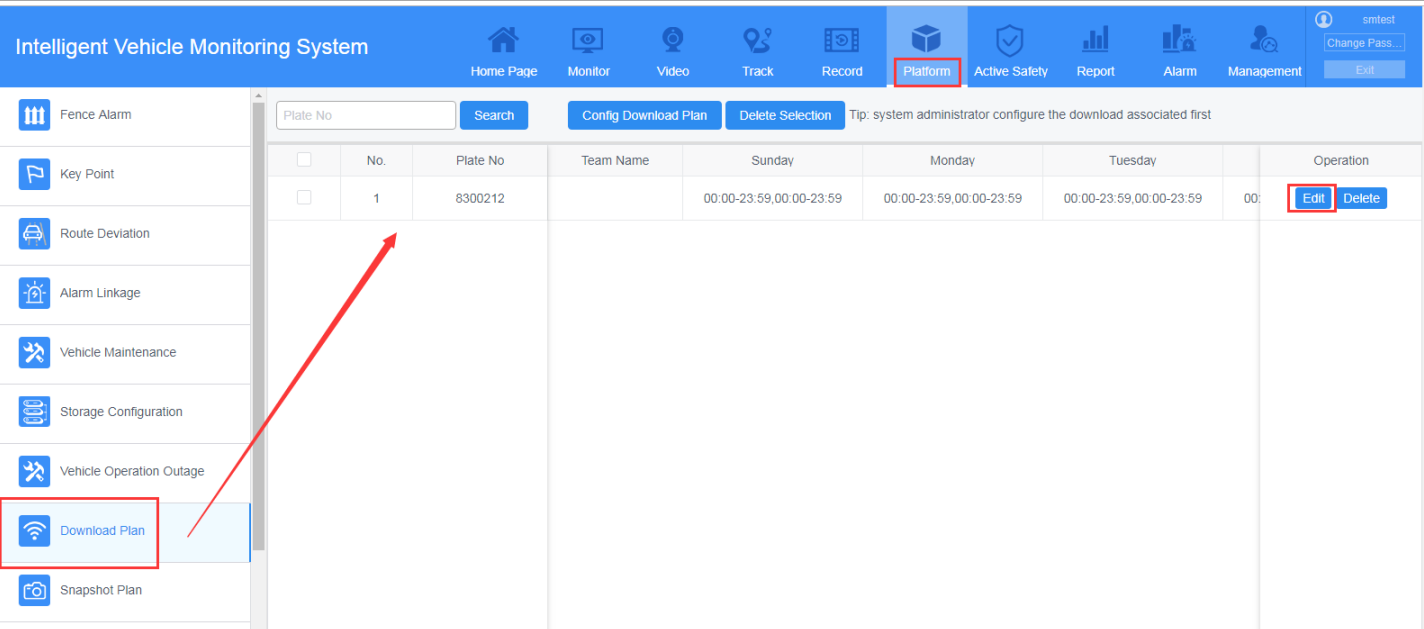Click the sidebar scroll-up arrow
The height and width of the screenshot is (629, 1424).
coord(259,95)
